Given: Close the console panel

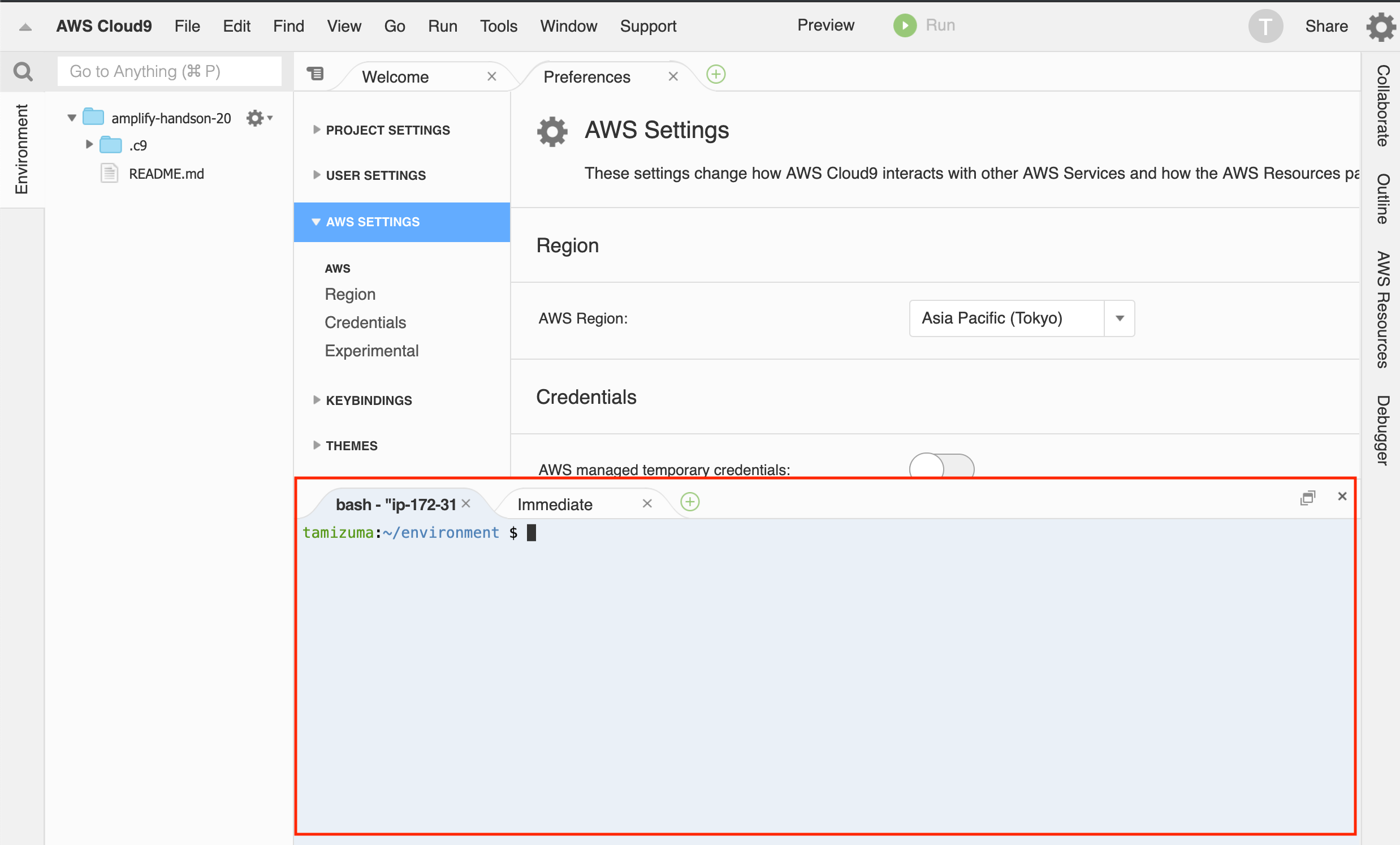Looking at the screenshot, I should pyautogui.click(x=1342, y=497).
